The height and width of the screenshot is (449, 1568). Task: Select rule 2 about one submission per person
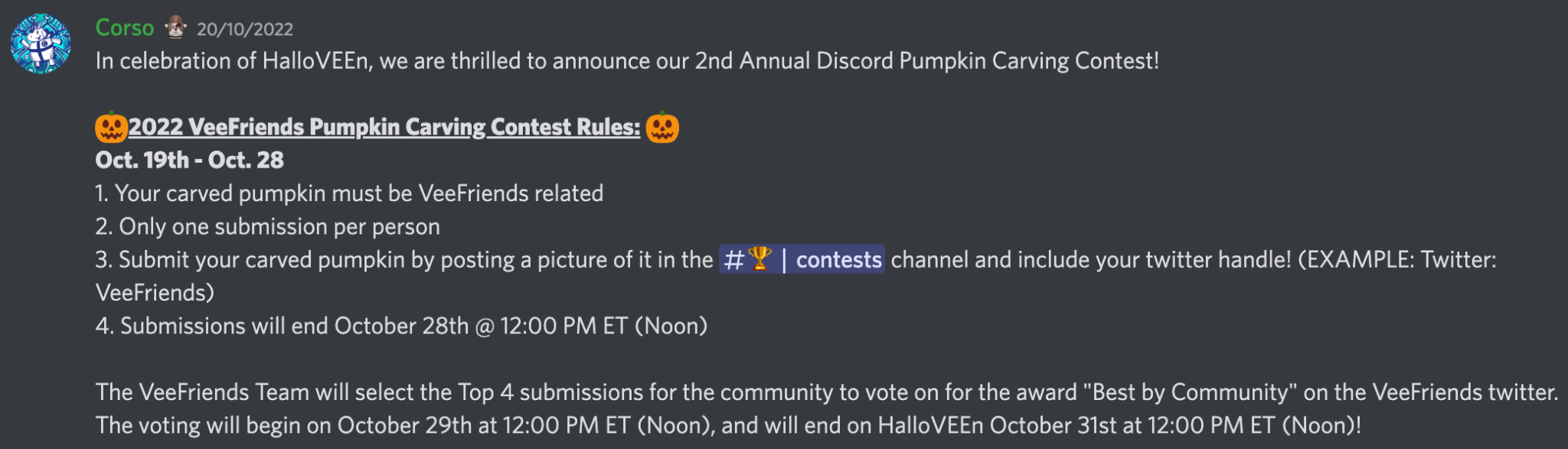point(266,226)
